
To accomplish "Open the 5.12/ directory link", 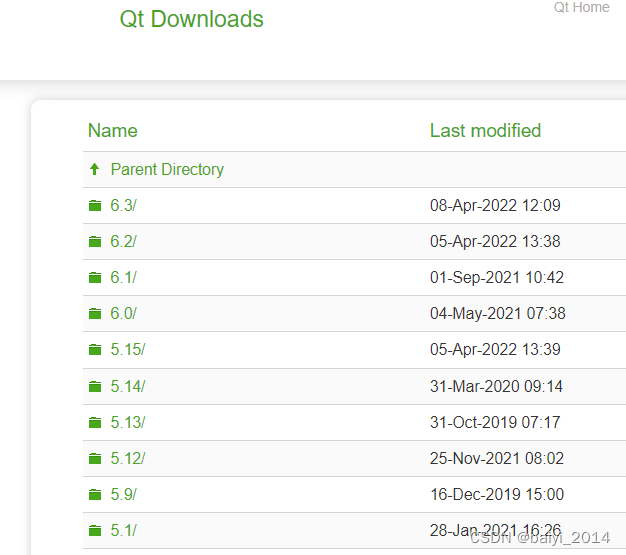I will coord(128,458).
